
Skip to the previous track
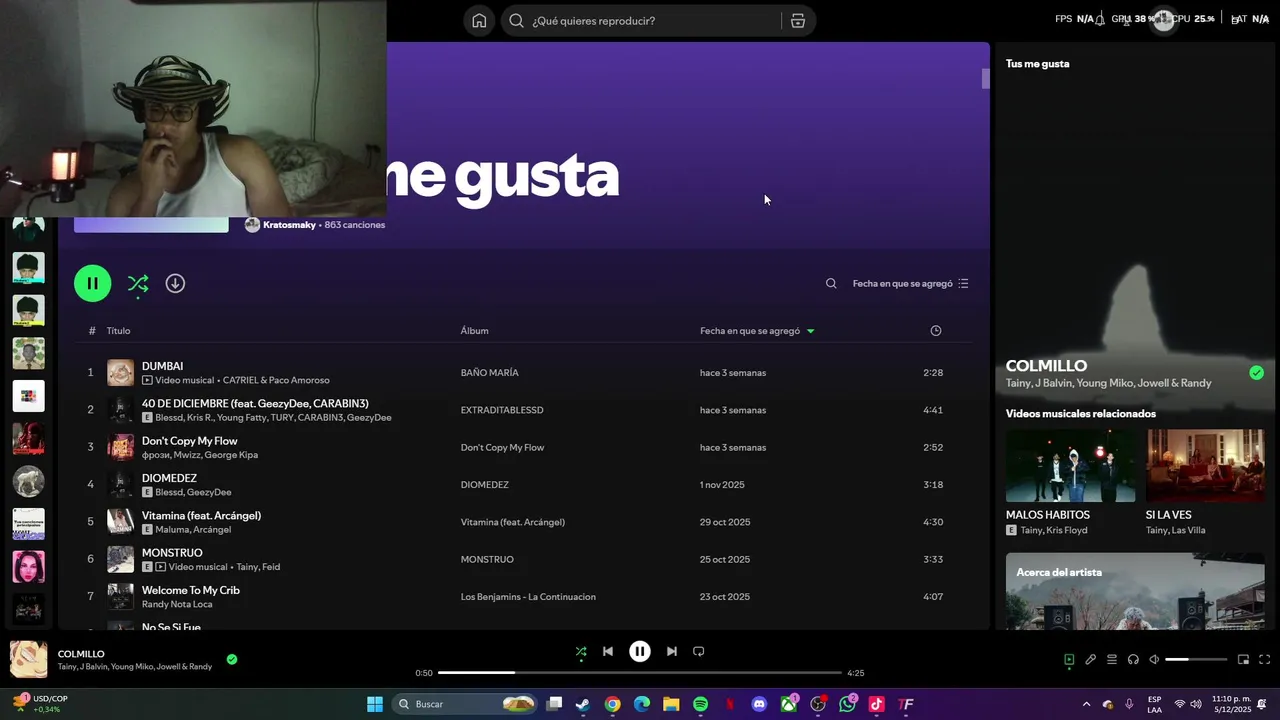[x=608, y=652]
